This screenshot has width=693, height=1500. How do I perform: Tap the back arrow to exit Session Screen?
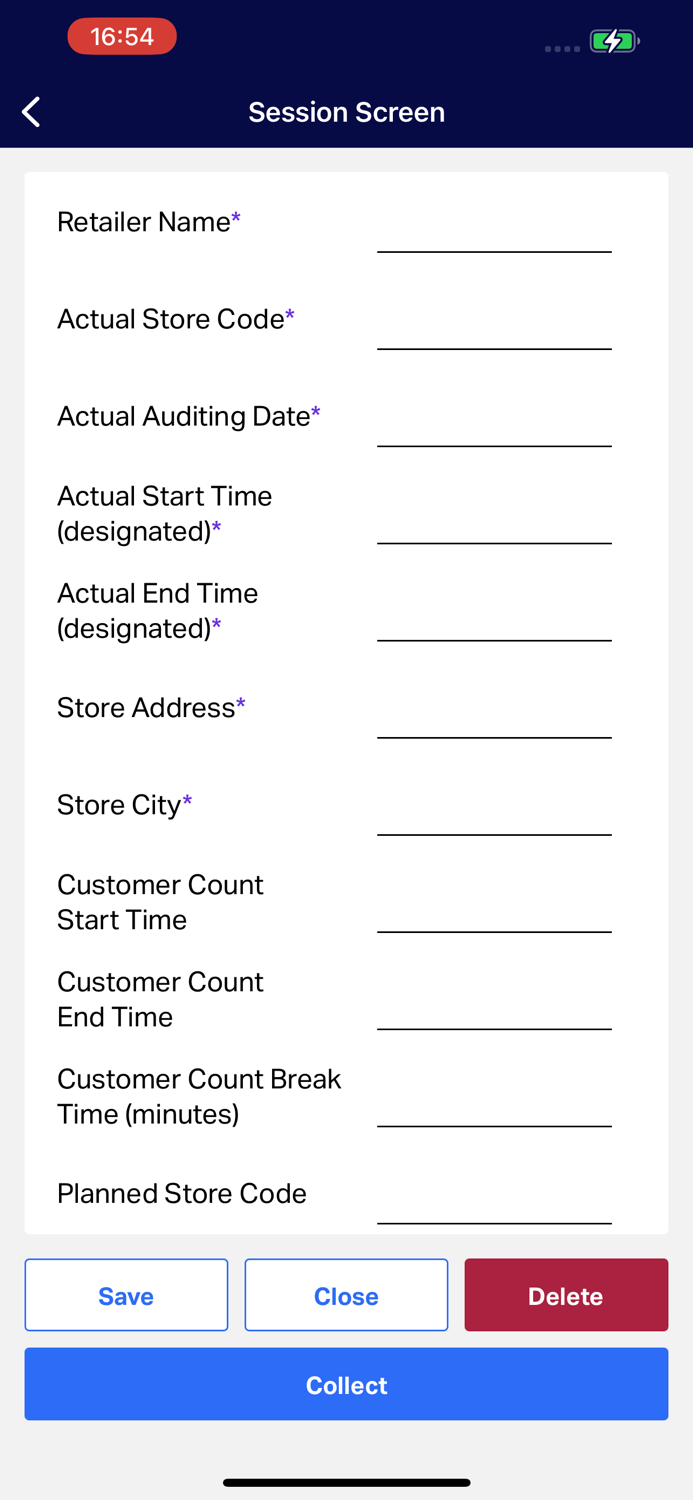pos(30,112)
